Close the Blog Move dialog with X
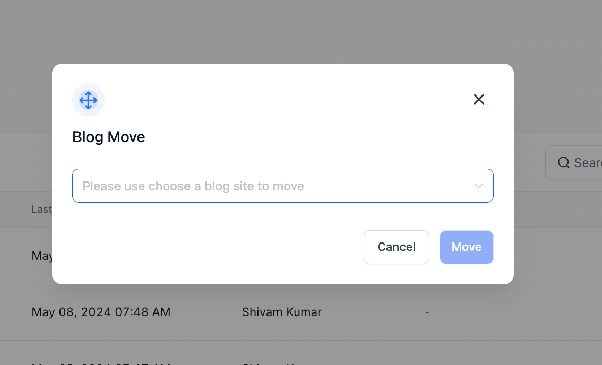 pyautogui.click(x=479, y=99)
